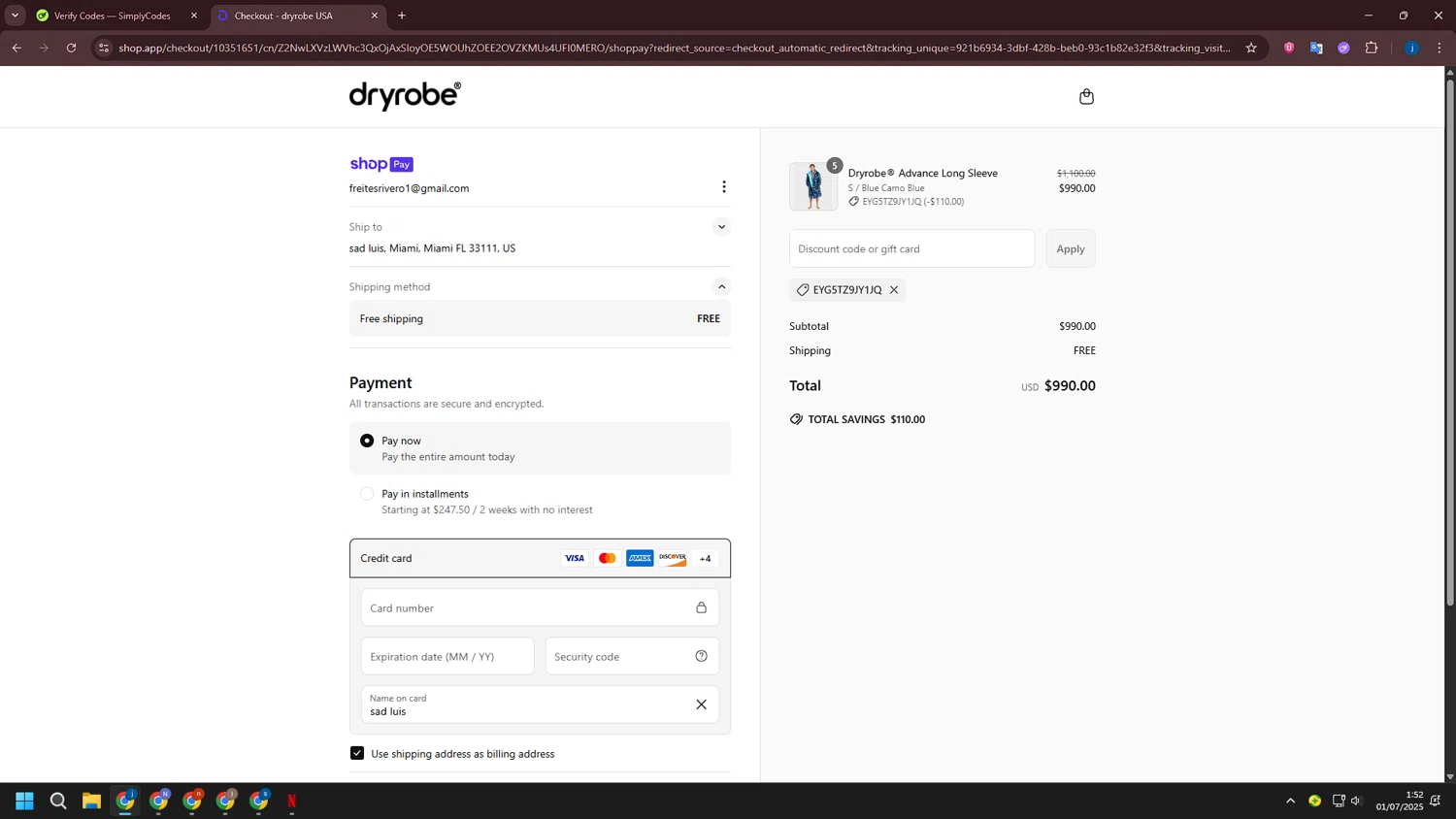Expand the Ship to address section
The width and height of the screenshot is (1456, 819).
pos(721,227)
